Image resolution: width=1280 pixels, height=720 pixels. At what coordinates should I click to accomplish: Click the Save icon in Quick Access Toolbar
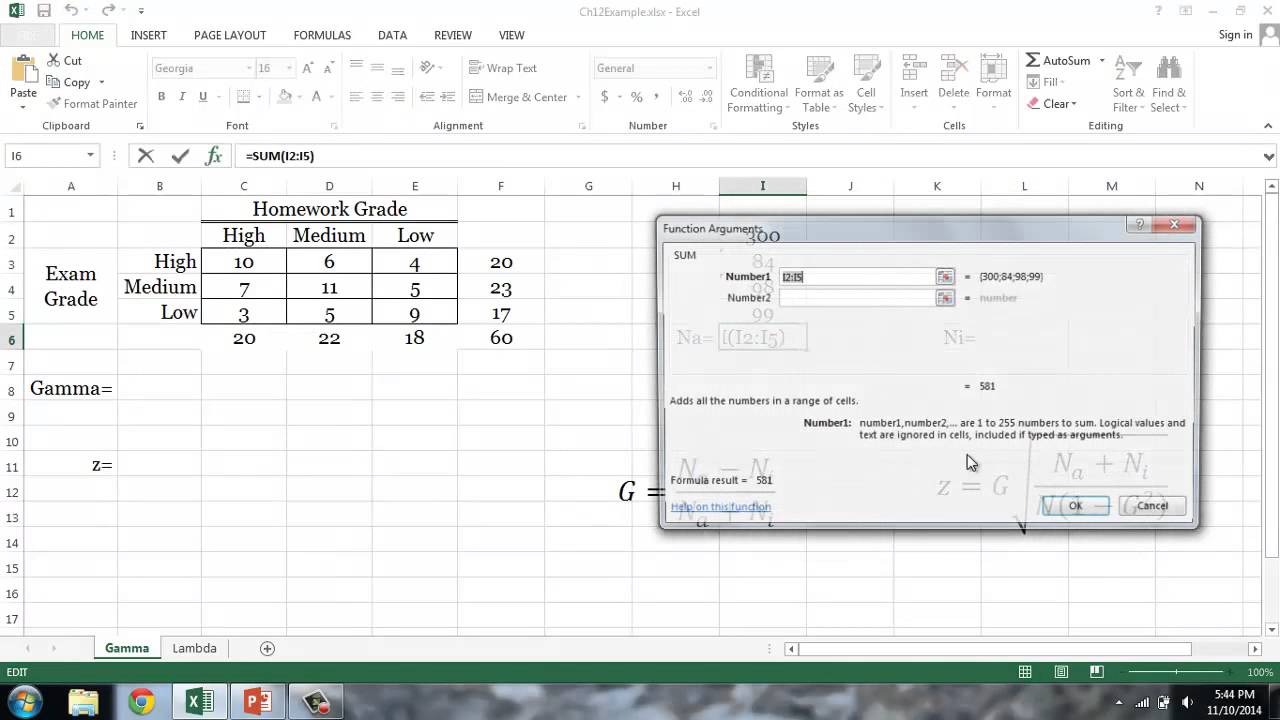(x=43, y=11)
